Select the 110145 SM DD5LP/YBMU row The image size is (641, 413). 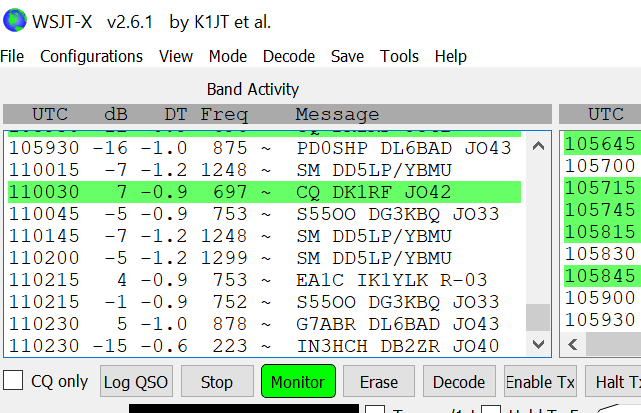(x=264, y=236)
